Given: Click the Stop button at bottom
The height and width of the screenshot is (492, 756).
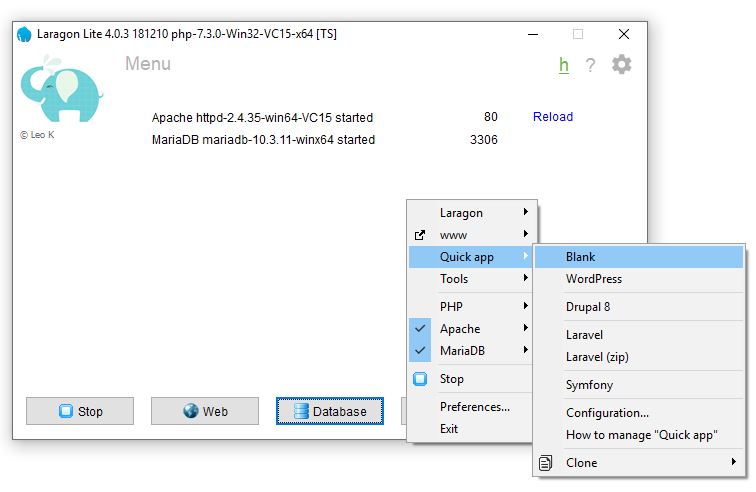Looking at the screenshot, I should pos(80,411).
